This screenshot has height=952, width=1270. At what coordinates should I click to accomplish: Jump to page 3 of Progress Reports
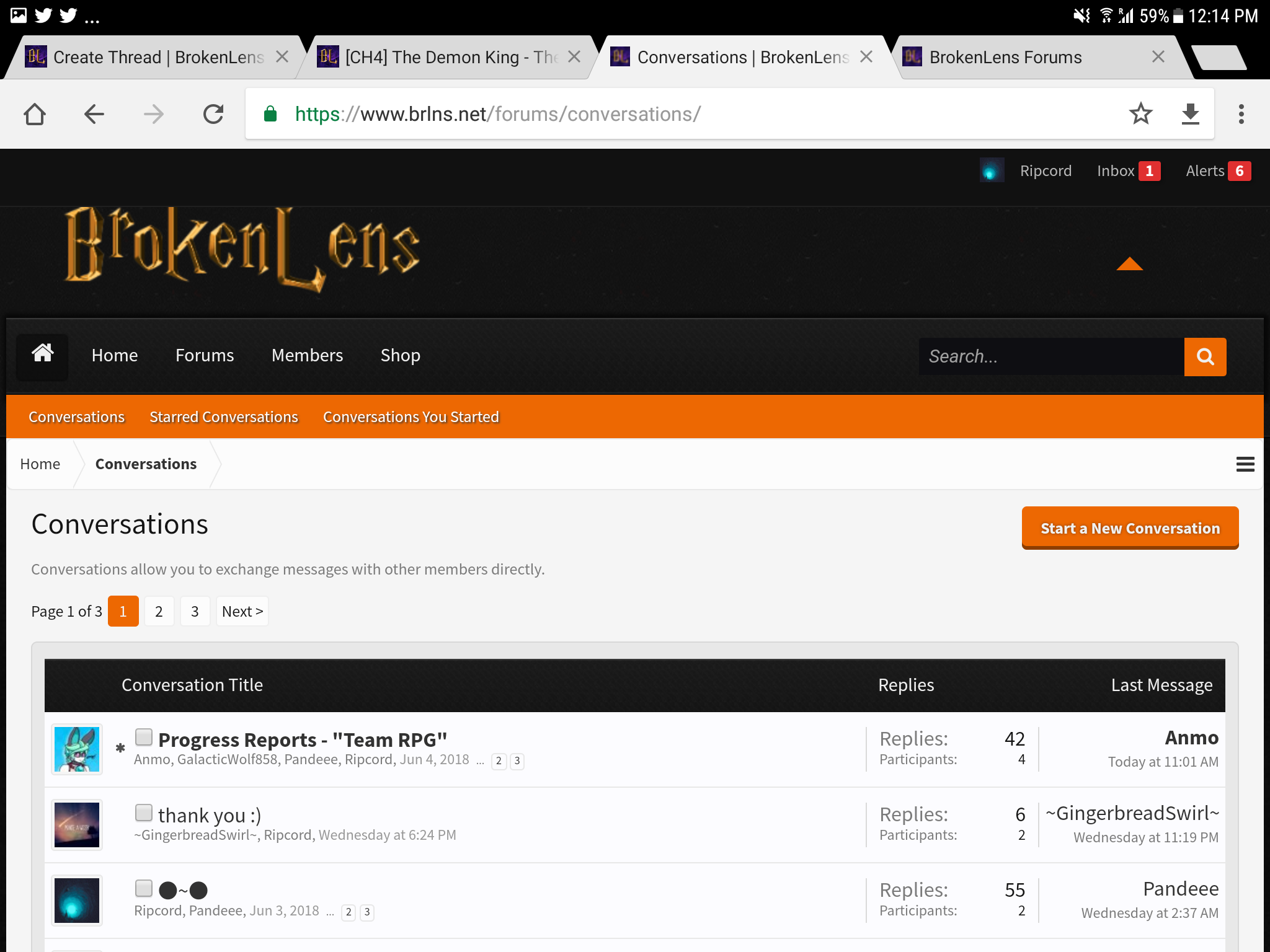click(x=517, y=761)
